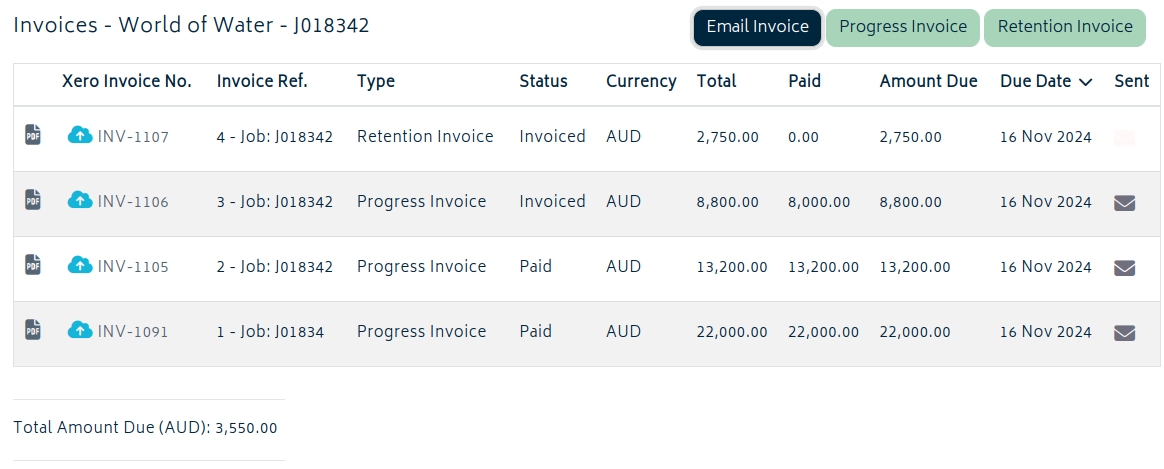Open invoice link INV-1107
Image resolution: width=1164 pixels, height=469 pixels.
point(133,137)
